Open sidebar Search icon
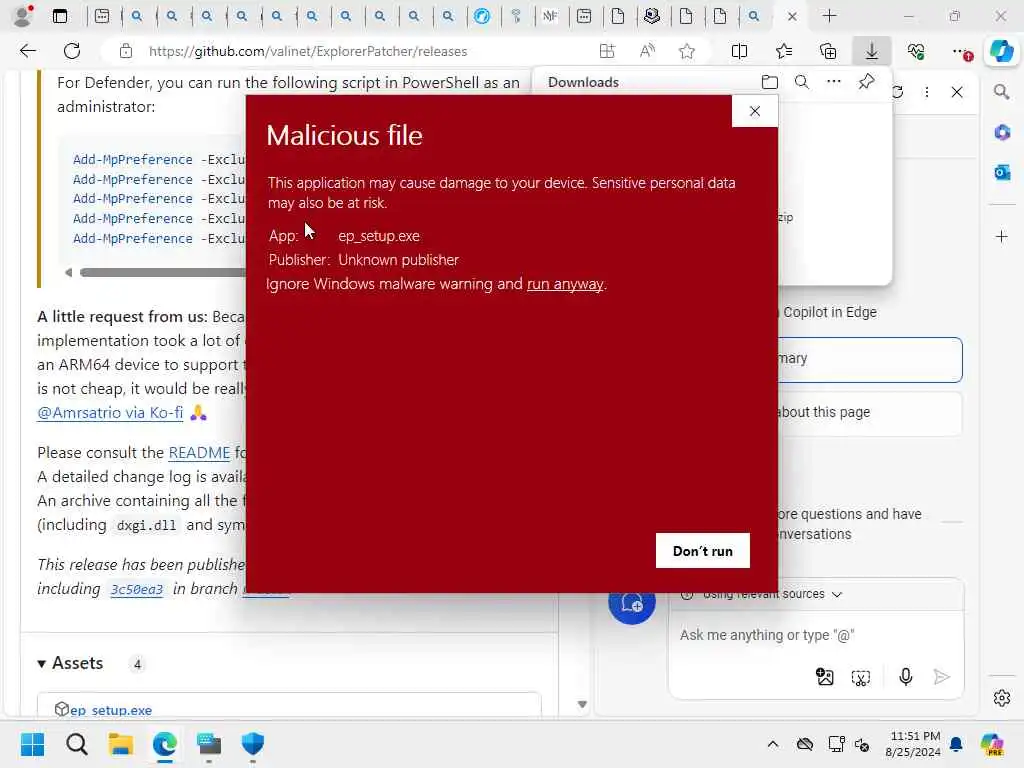 [1001, 92]
